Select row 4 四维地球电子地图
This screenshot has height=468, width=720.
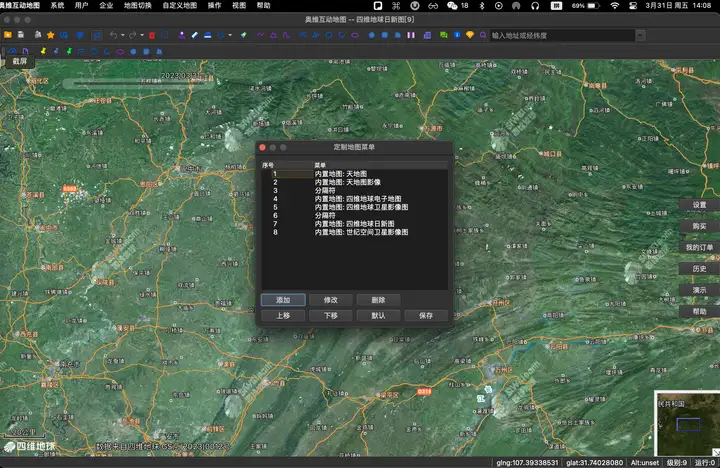click(x=354, y=199)
